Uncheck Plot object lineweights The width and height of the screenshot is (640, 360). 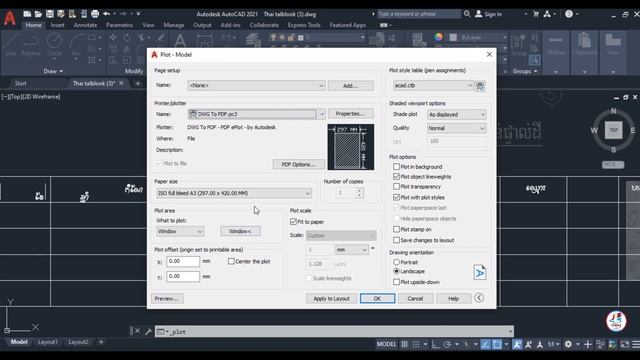coord(396,176)
